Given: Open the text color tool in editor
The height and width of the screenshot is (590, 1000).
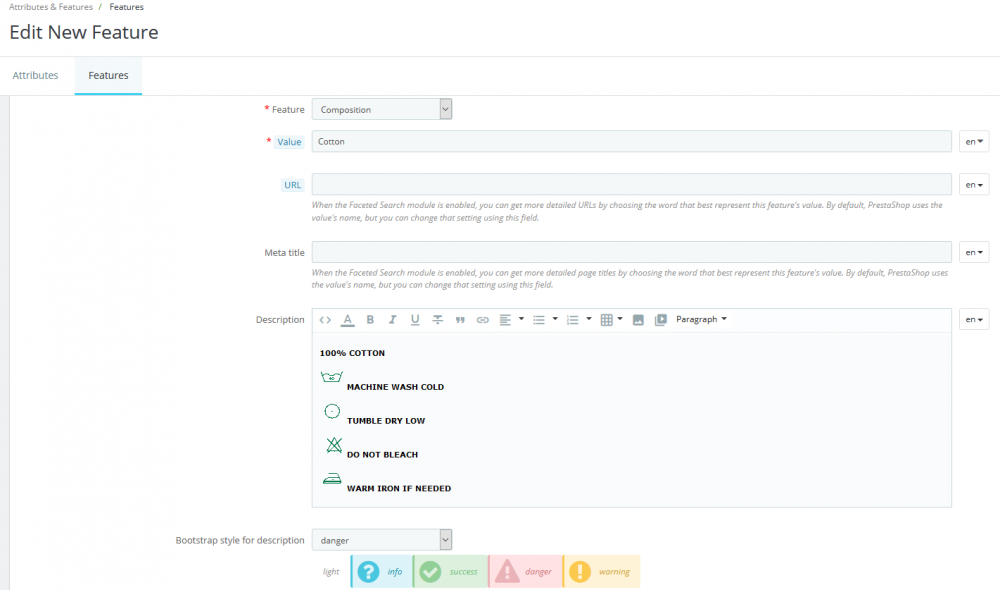Looking at the screenshot, I should click(x=348, y=320).
